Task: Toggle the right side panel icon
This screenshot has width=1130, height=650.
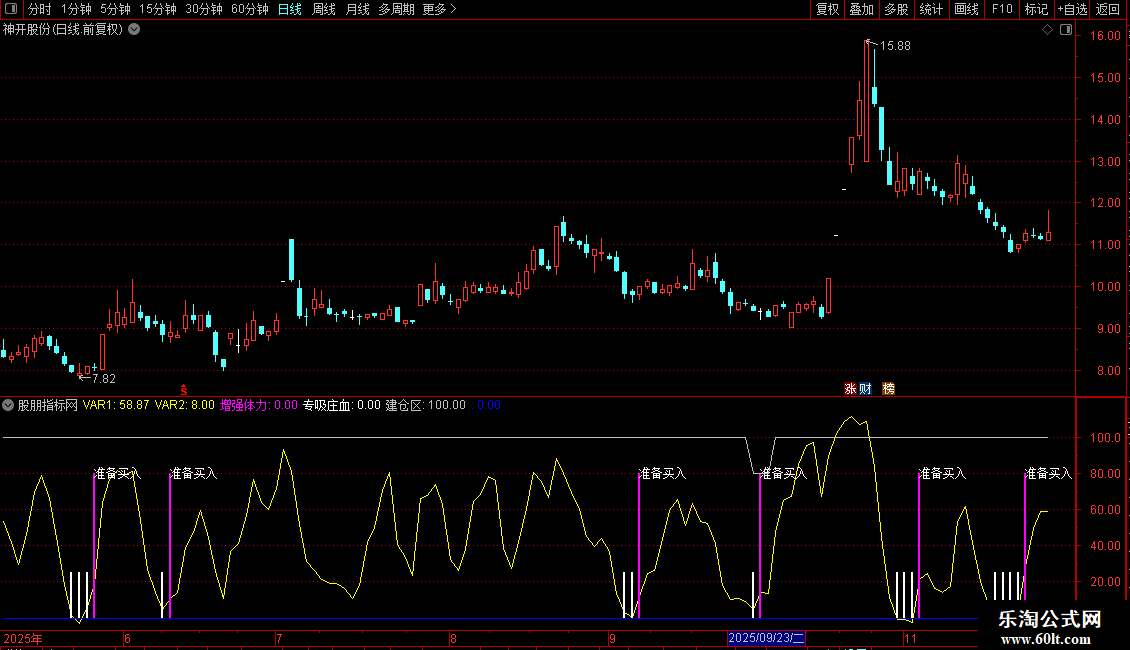Action: 1065,30
